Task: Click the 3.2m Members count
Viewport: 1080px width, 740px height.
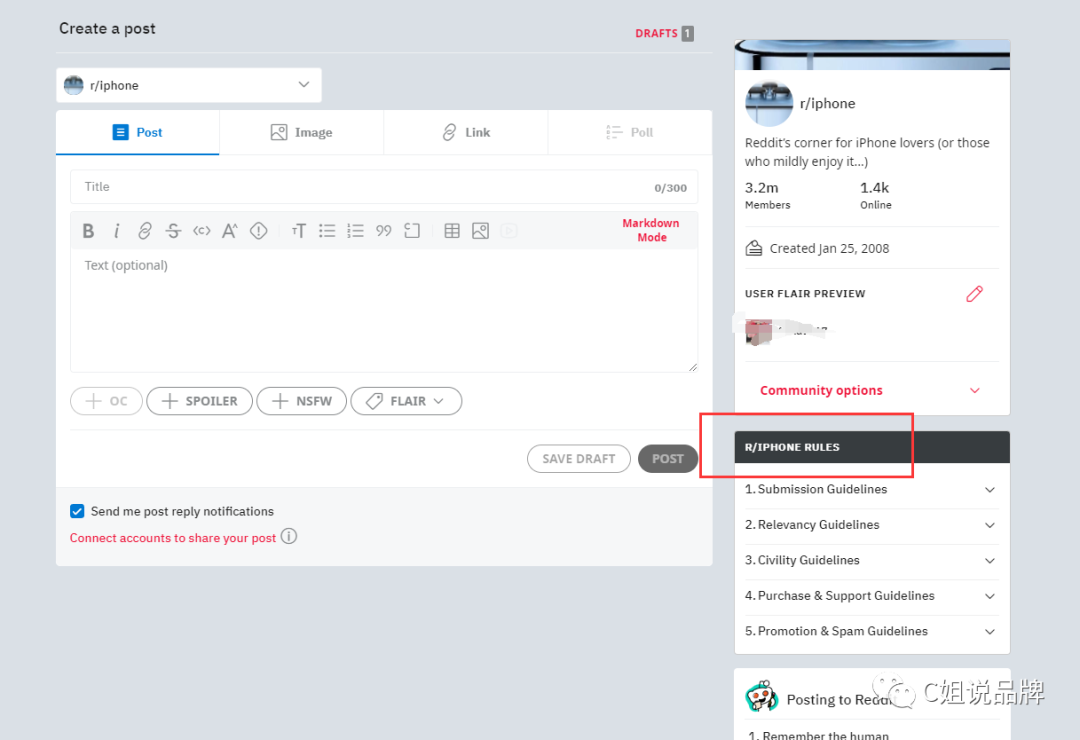Action: click(767, 195)
